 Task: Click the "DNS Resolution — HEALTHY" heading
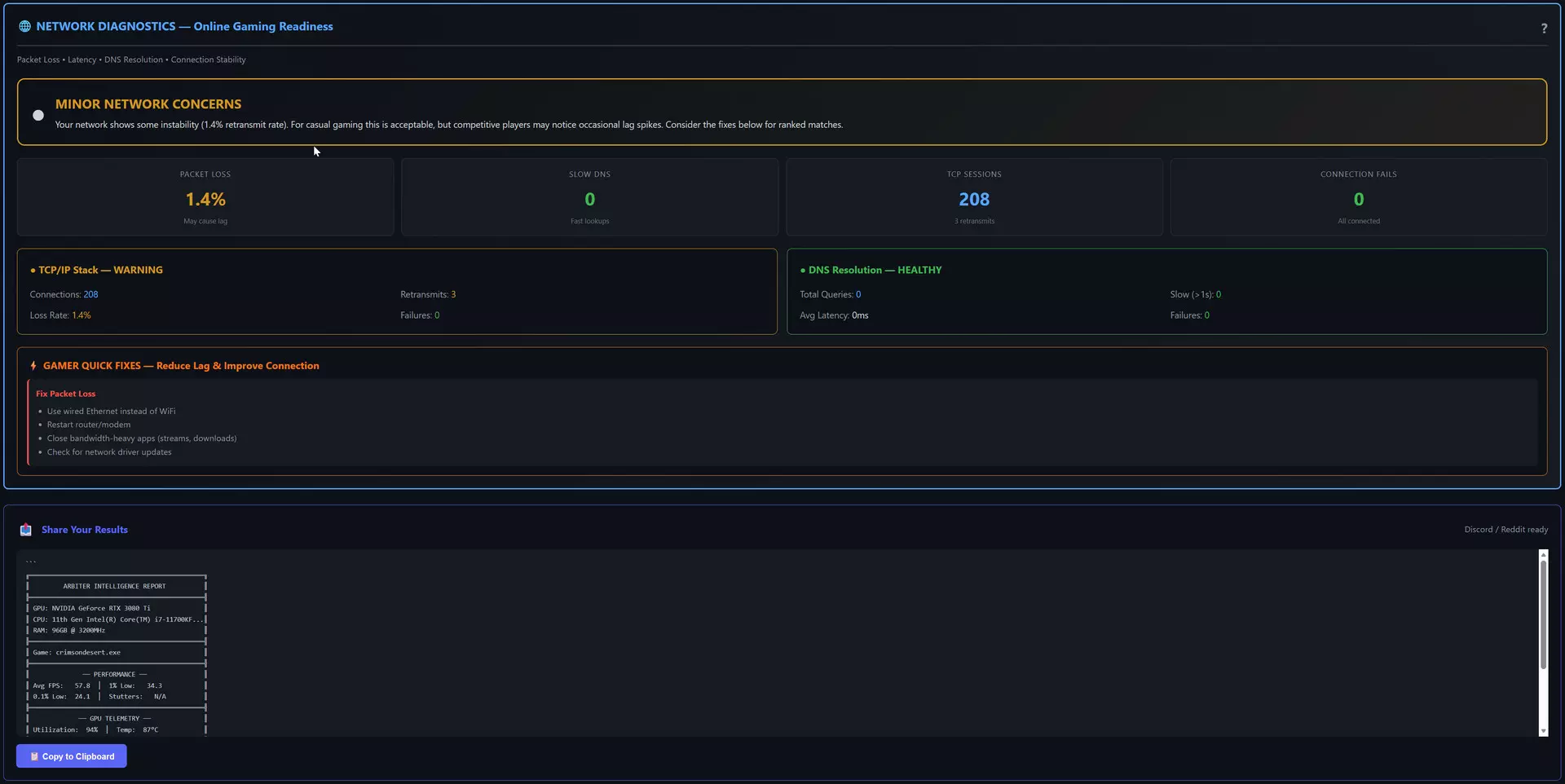click(875, 270)
